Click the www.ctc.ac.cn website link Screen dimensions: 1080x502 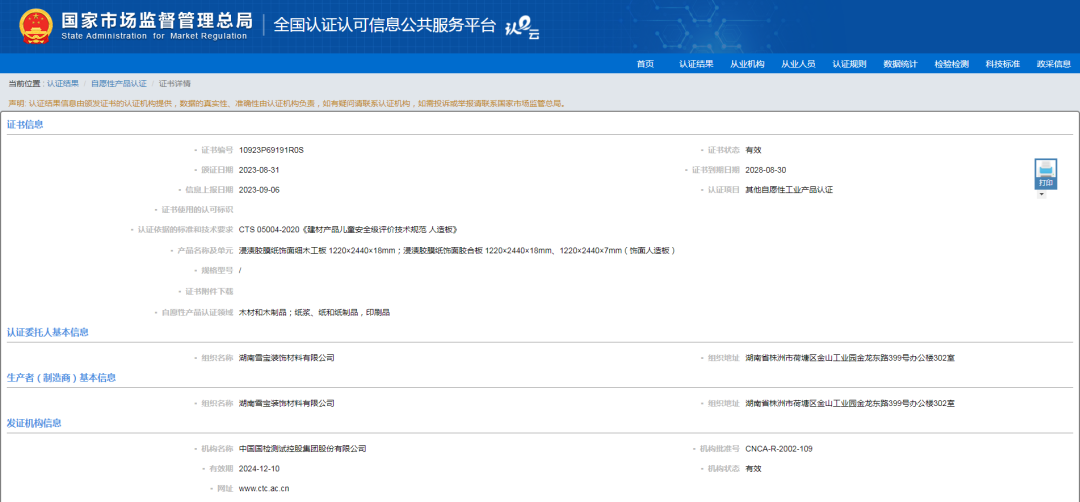tap(264, 489)
